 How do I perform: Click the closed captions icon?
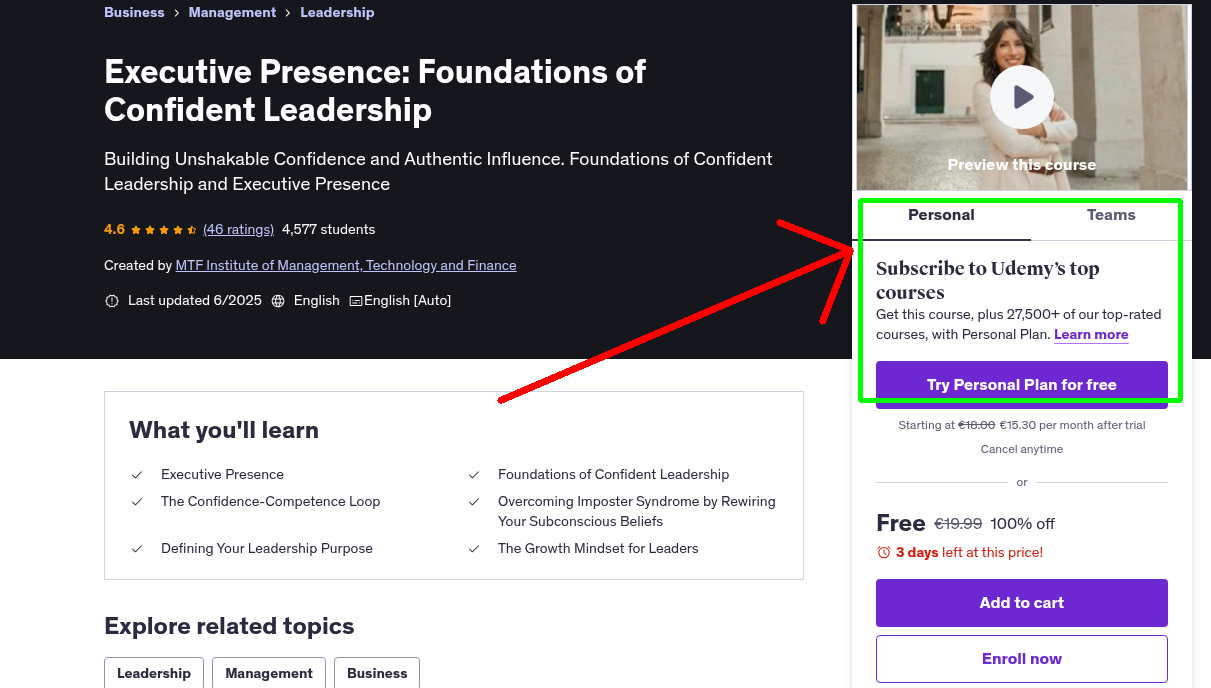click(356, 301)
